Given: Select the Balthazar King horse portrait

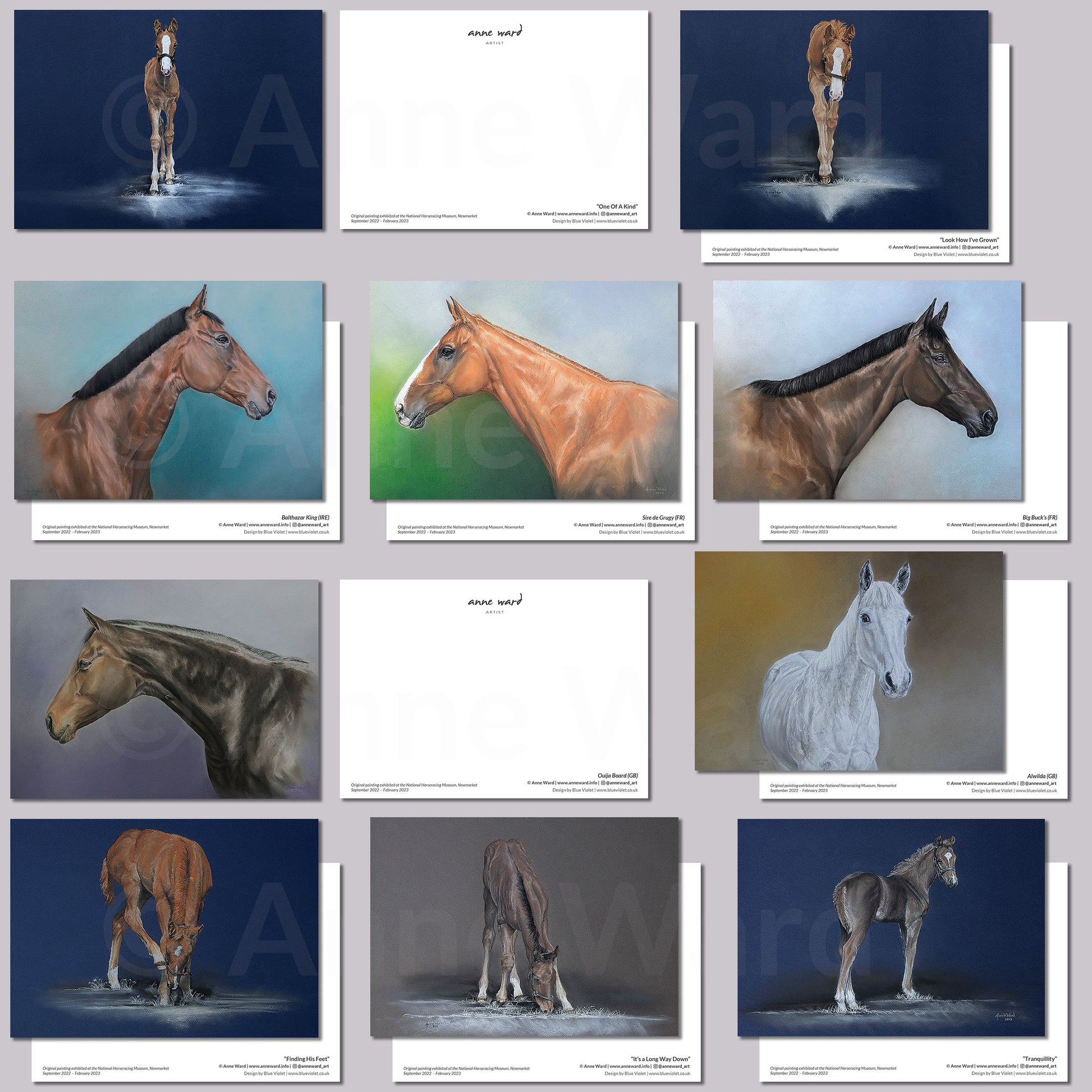Looking at the screenshot, I should (x=168, y=390).
